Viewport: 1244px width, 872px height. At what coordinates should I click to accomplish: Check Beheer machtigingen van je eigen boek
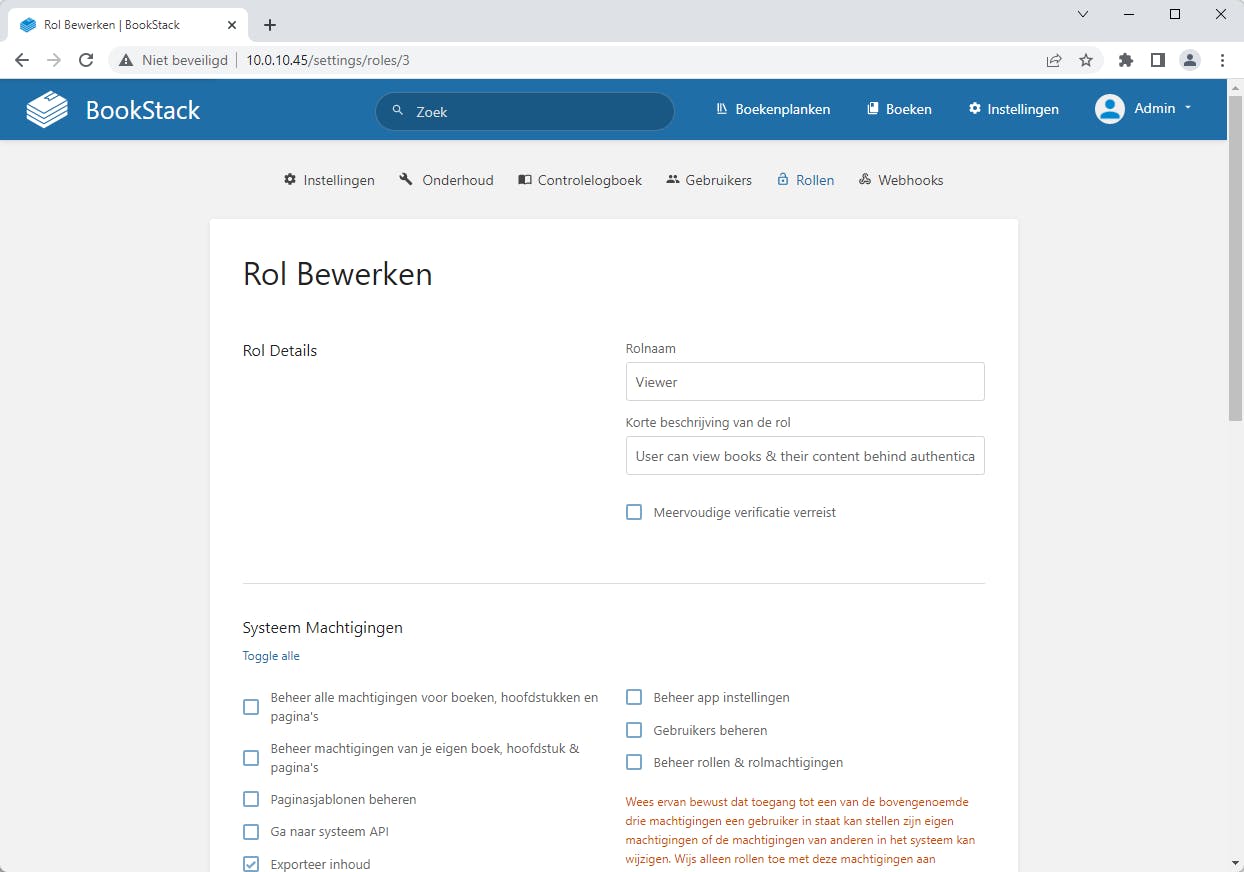pyautogui.click(x=251, y=758)
